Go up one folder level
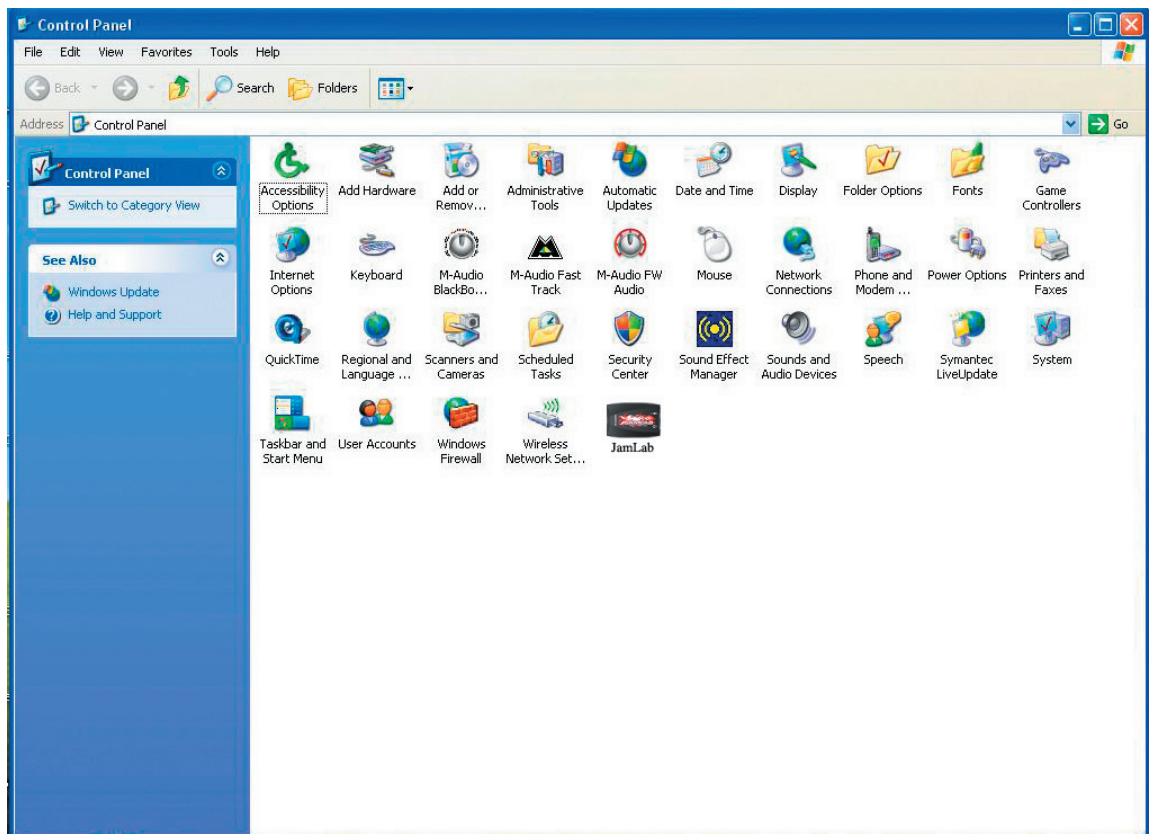Viewport: 1154px width, 840px height. point(179,88)
